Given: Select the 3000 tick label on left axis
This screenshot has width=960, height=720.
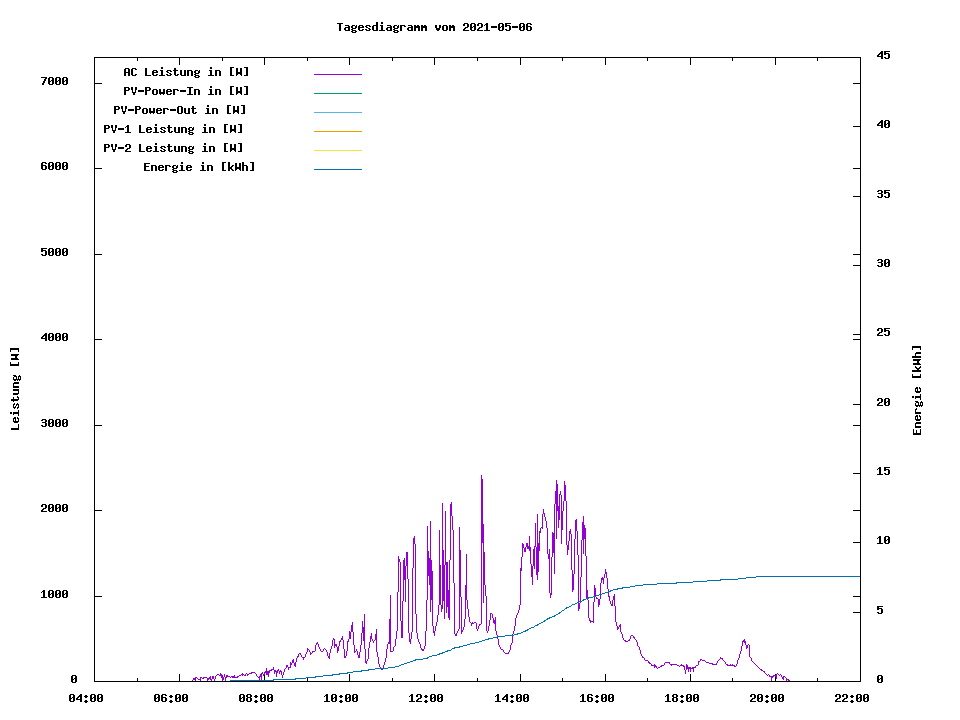Looking at the screenshot, I should [54, 424].
